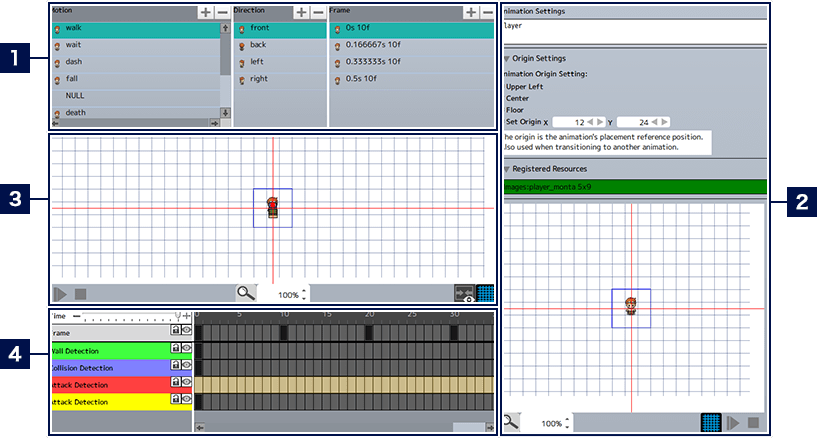Stop the animation in the right preview panel
The image size is (817, 439).
tap(753, 423)
